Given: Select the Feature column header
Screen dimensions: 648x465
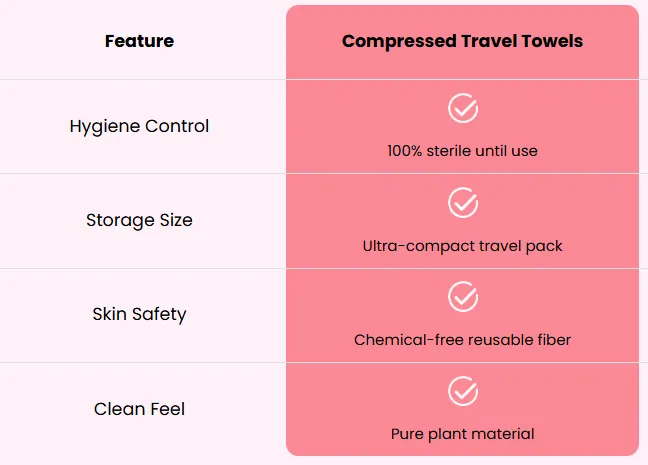Looking at the screenshot, I should (139, 41).
